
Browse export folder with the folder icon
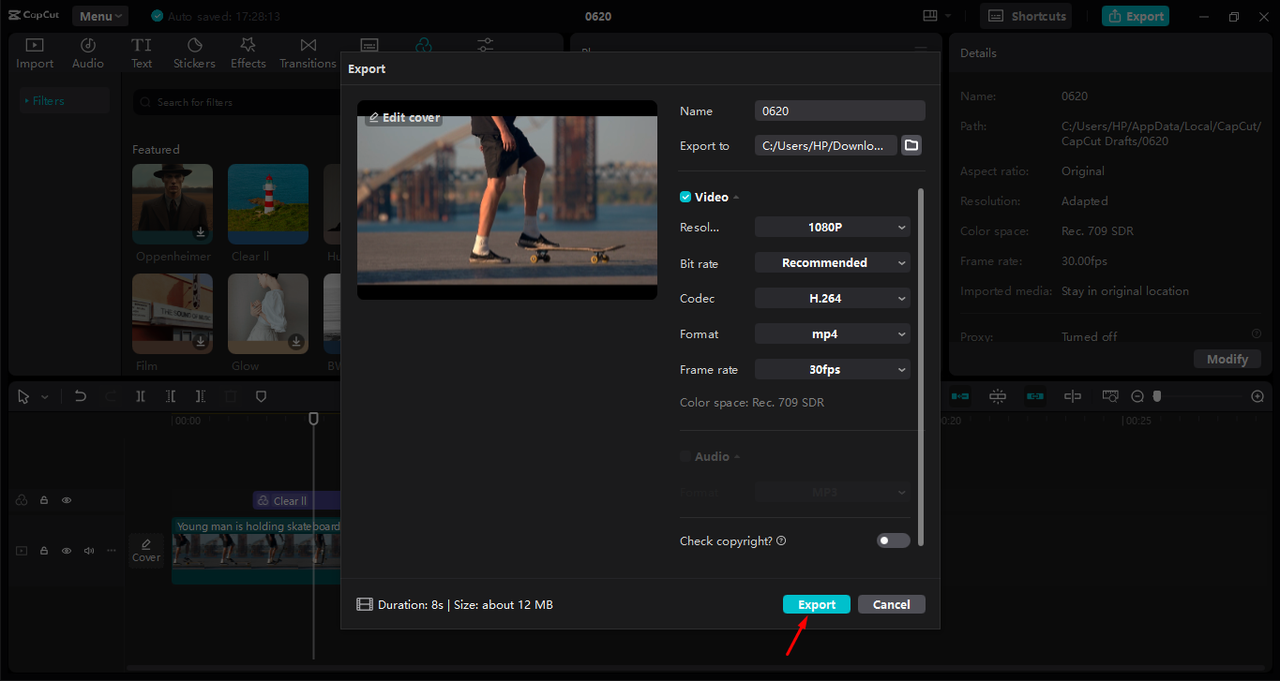911,145
